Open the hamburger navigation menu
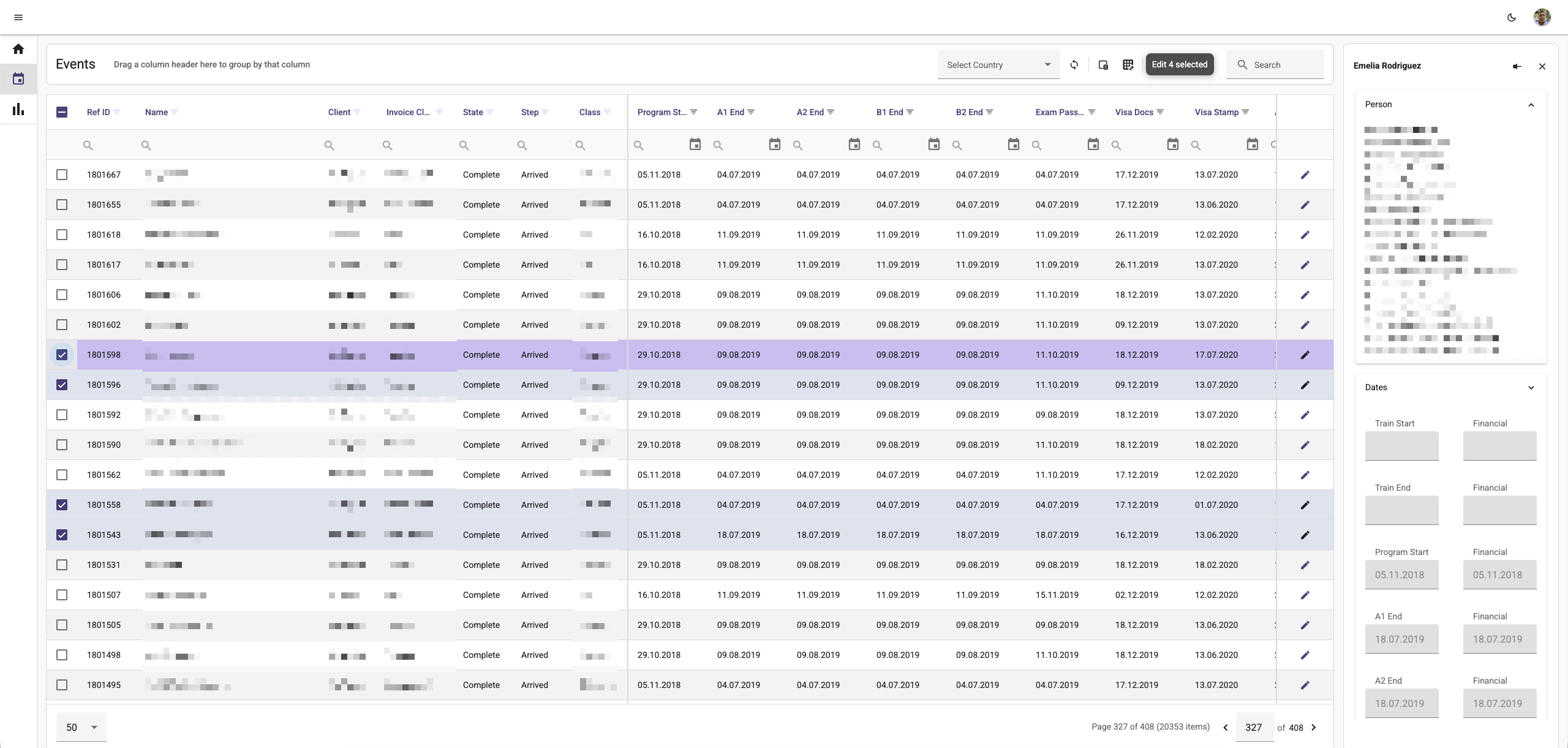The height and width of the screenshot is (748, 1568). (x=18, y=17)
